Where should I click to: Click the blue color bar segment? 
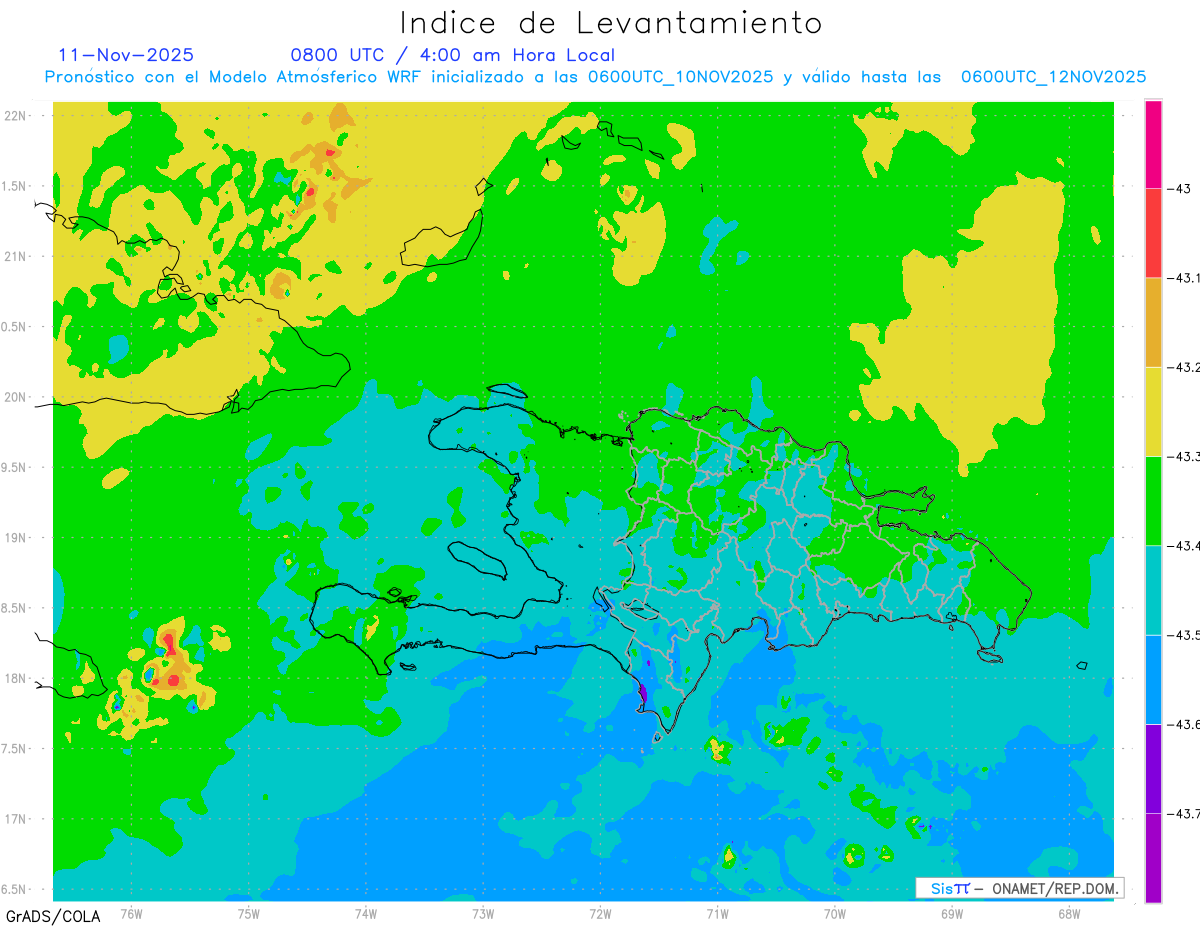click(x=1153, y=679)
